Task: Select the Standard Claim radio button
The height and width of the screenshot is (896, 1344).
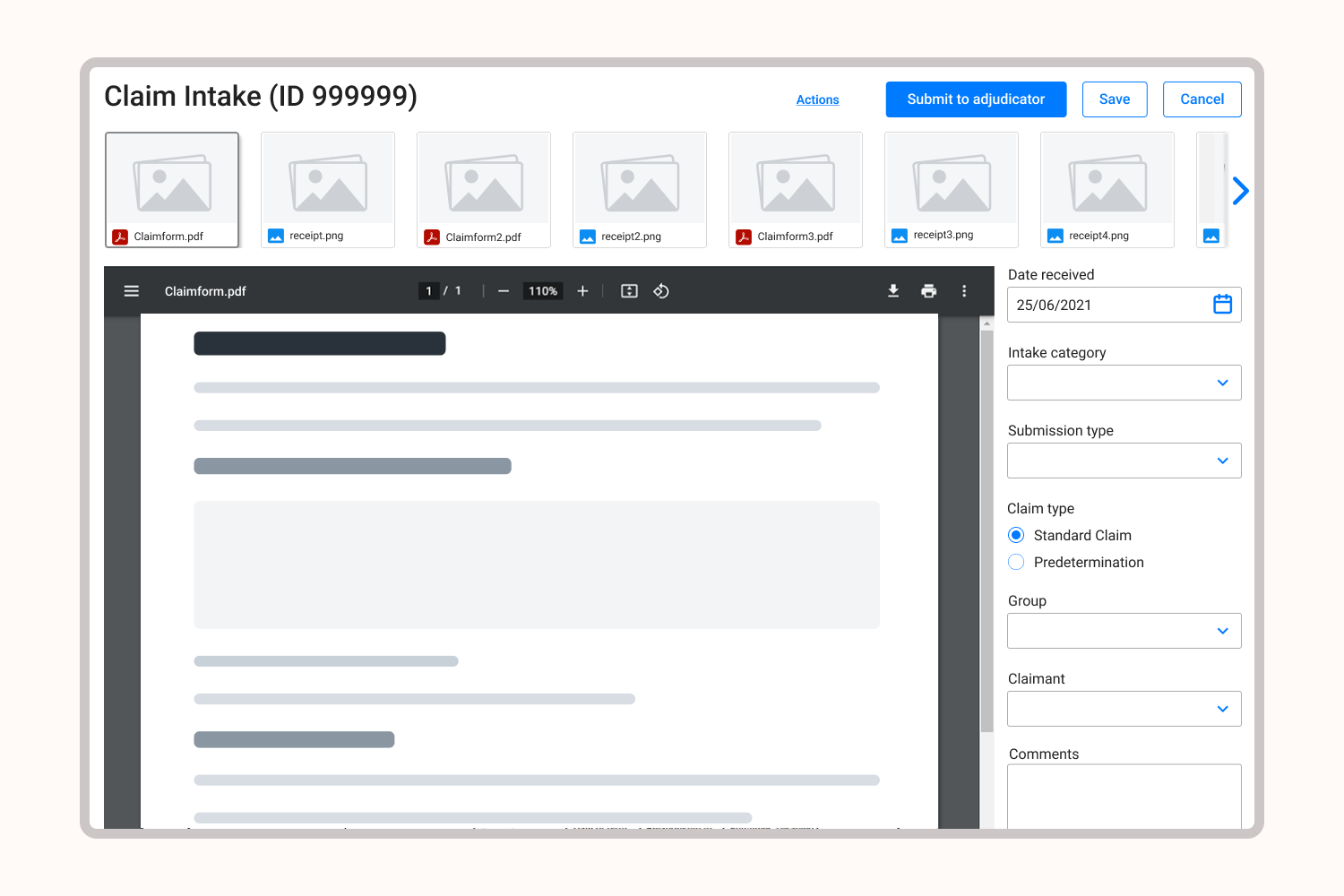Action: 1016,535
